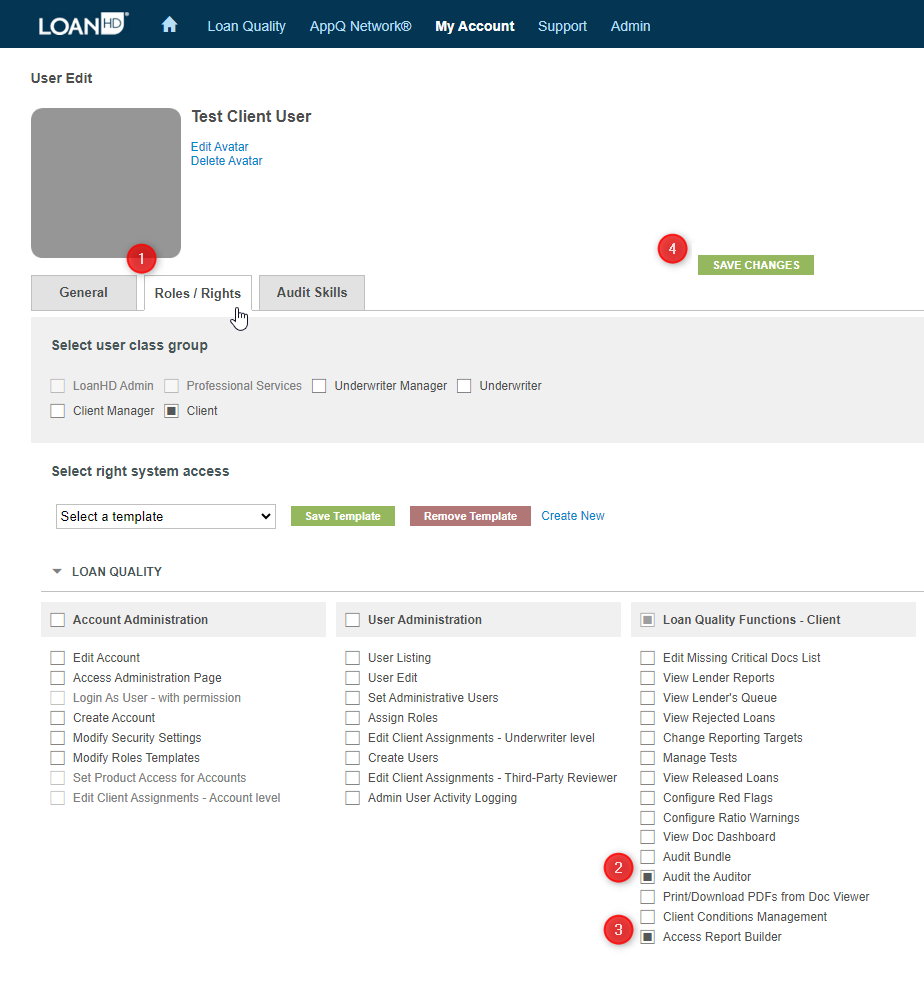Check View Lender Reports right
Screen dimensions: 924x996
647,678
